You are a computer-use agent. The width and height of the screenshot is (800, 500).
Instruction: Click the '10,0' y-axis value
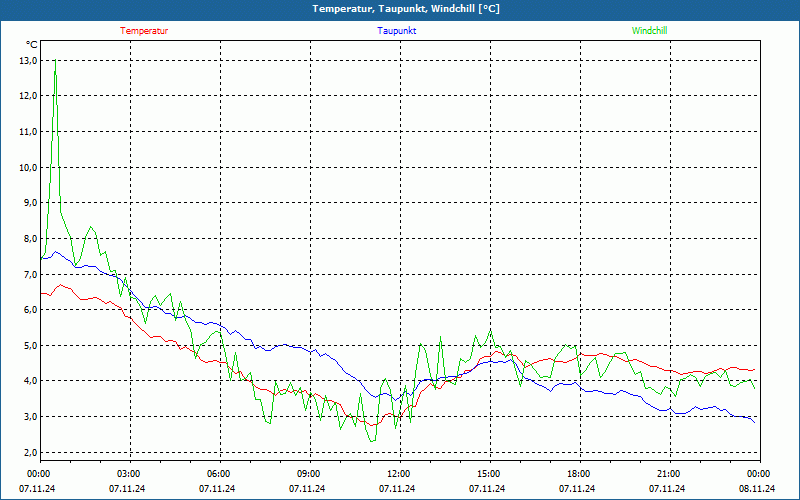(x=28, y=167)
